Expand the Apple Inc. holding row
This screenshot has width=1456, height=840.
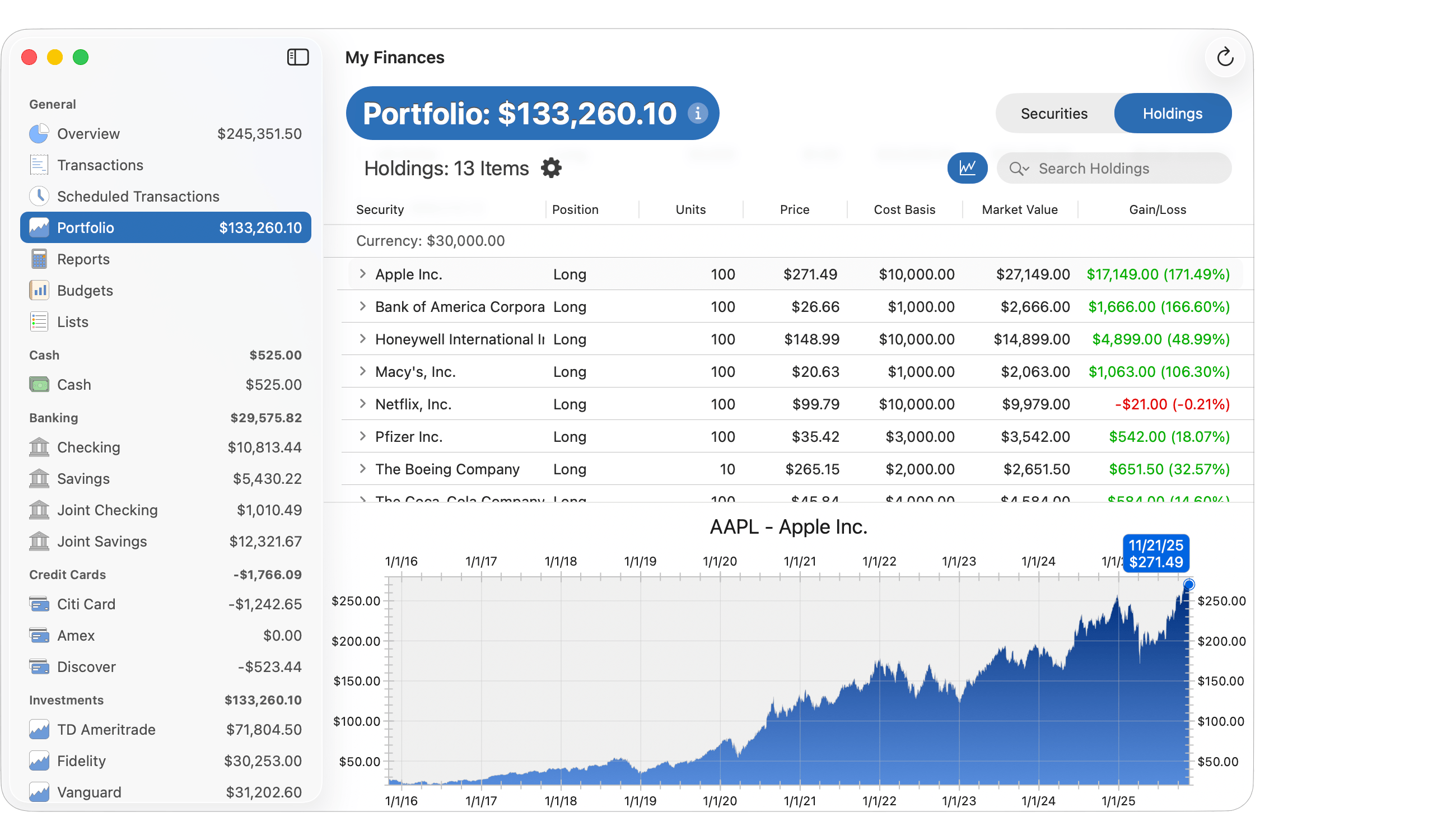click(x=362, y=274)
